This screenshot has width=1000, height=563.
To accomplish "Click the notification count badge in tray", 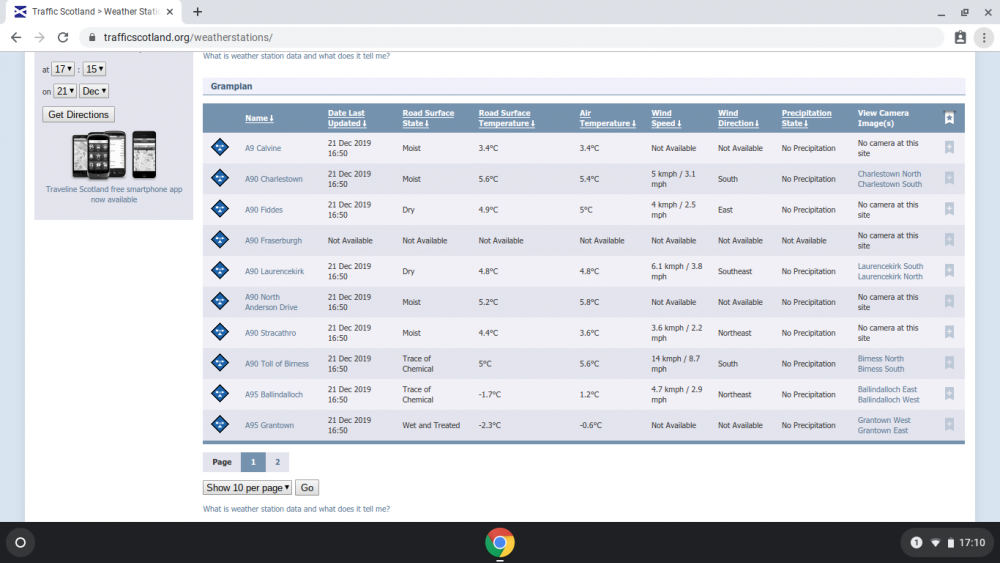I will tap(916, 543).
